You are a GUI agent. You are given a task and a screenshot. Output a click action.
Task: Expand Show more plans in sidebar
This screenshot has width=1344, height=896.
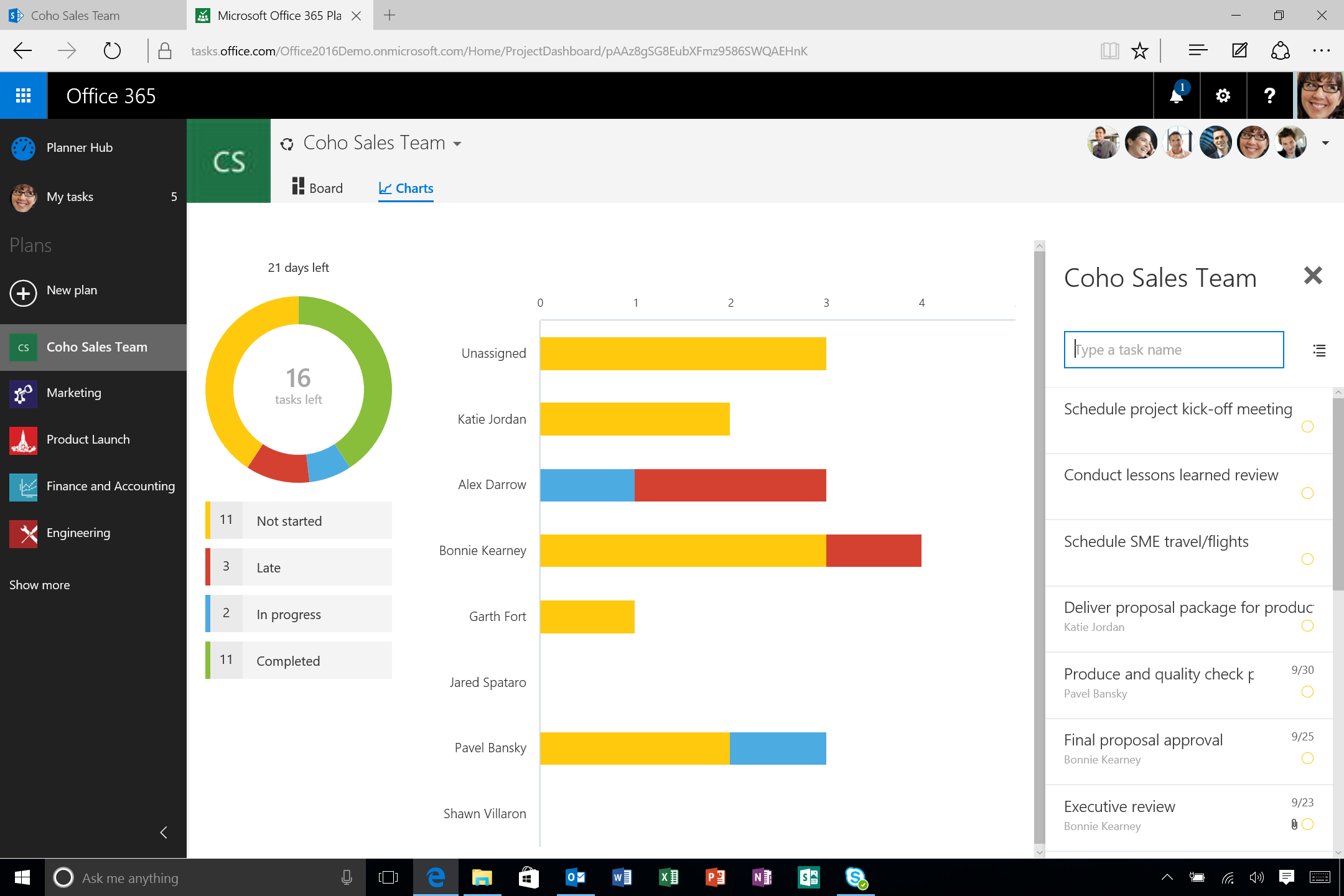[39, 584]
